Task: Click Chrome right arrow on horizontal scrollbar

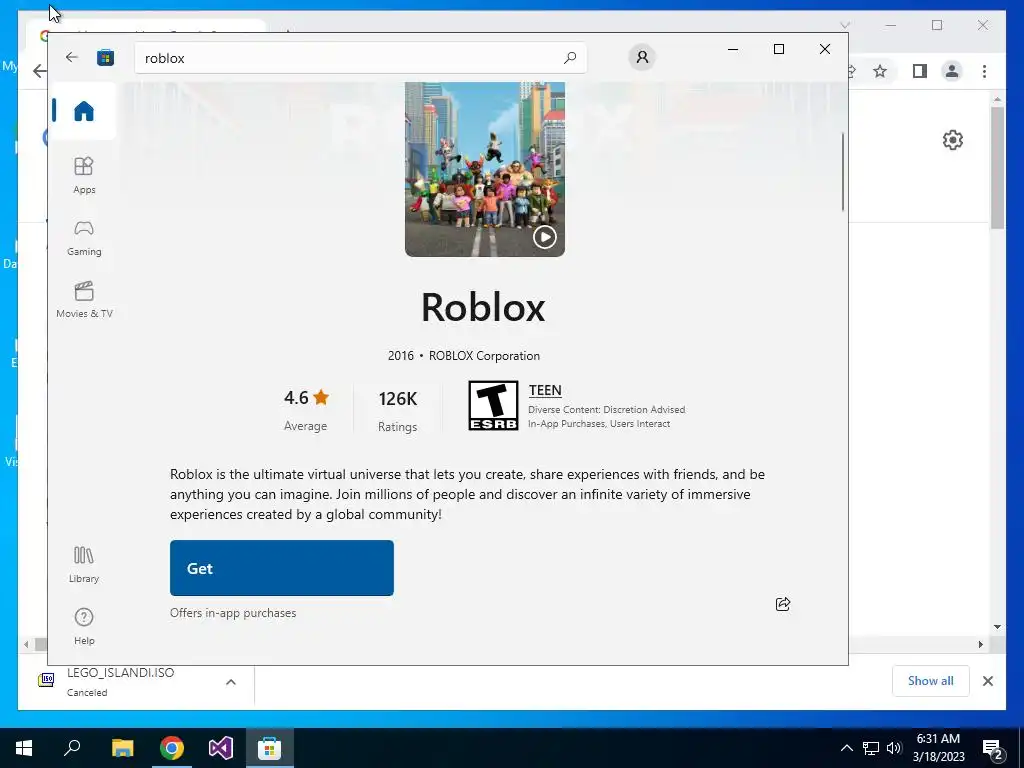Action: (980, 645)
